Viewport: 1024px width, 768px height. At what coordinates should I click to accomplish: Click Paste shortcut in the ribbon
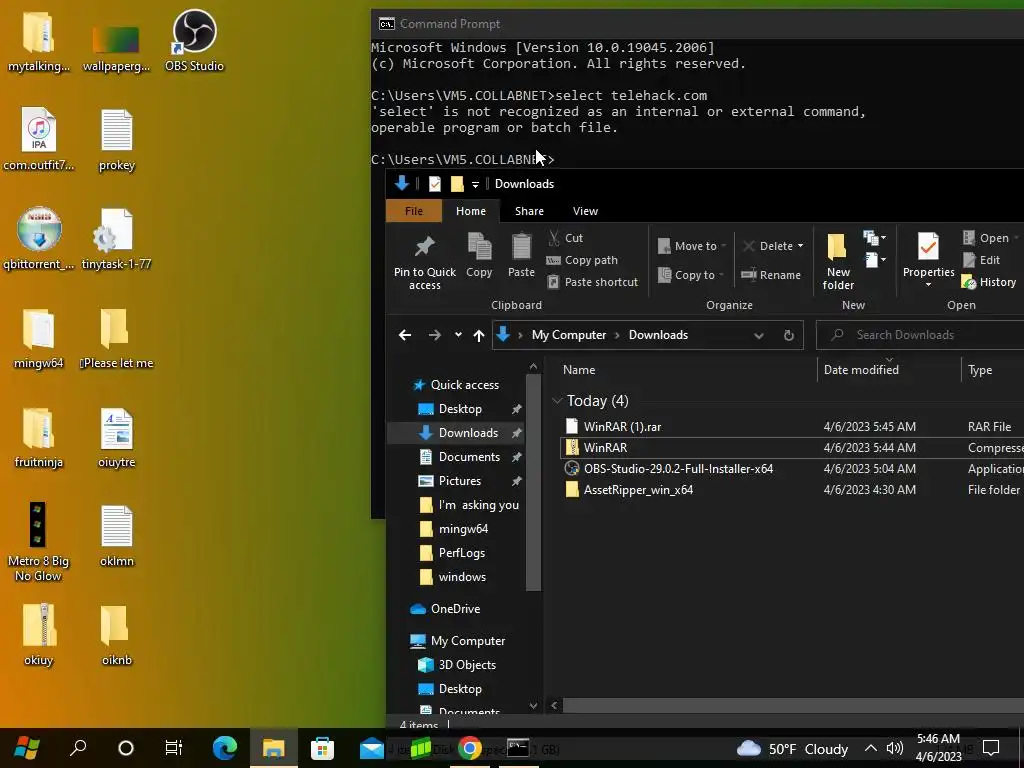pos(592,281)
